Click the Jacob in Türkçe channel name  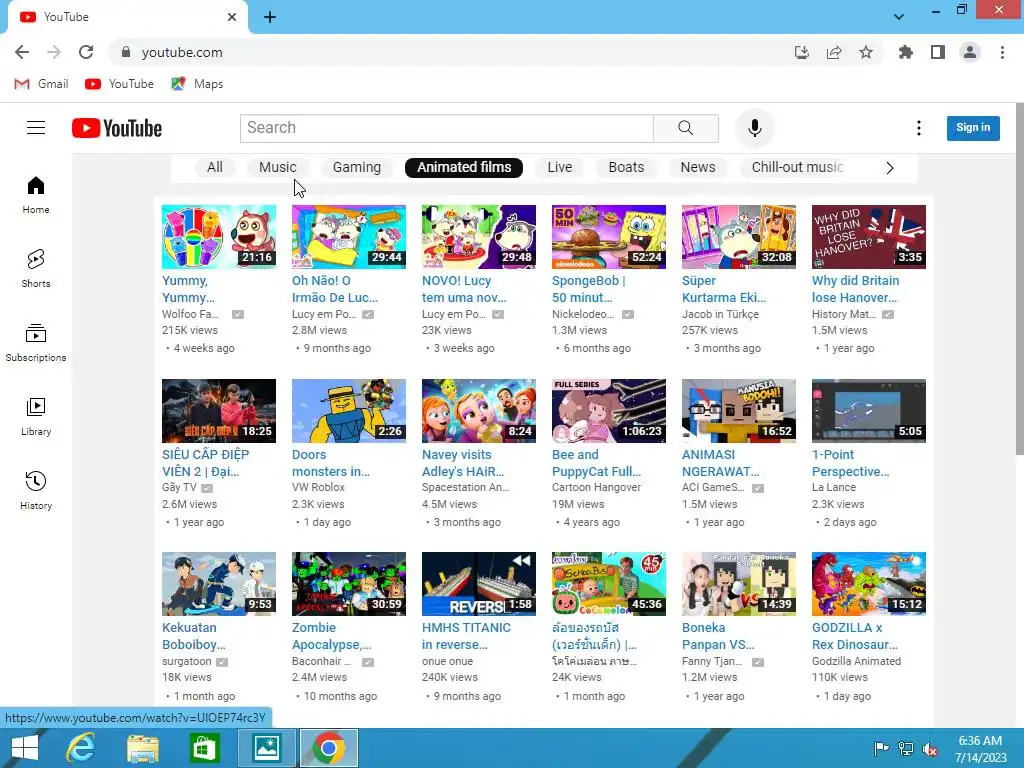pyautogui.click(x=720, y=314)
